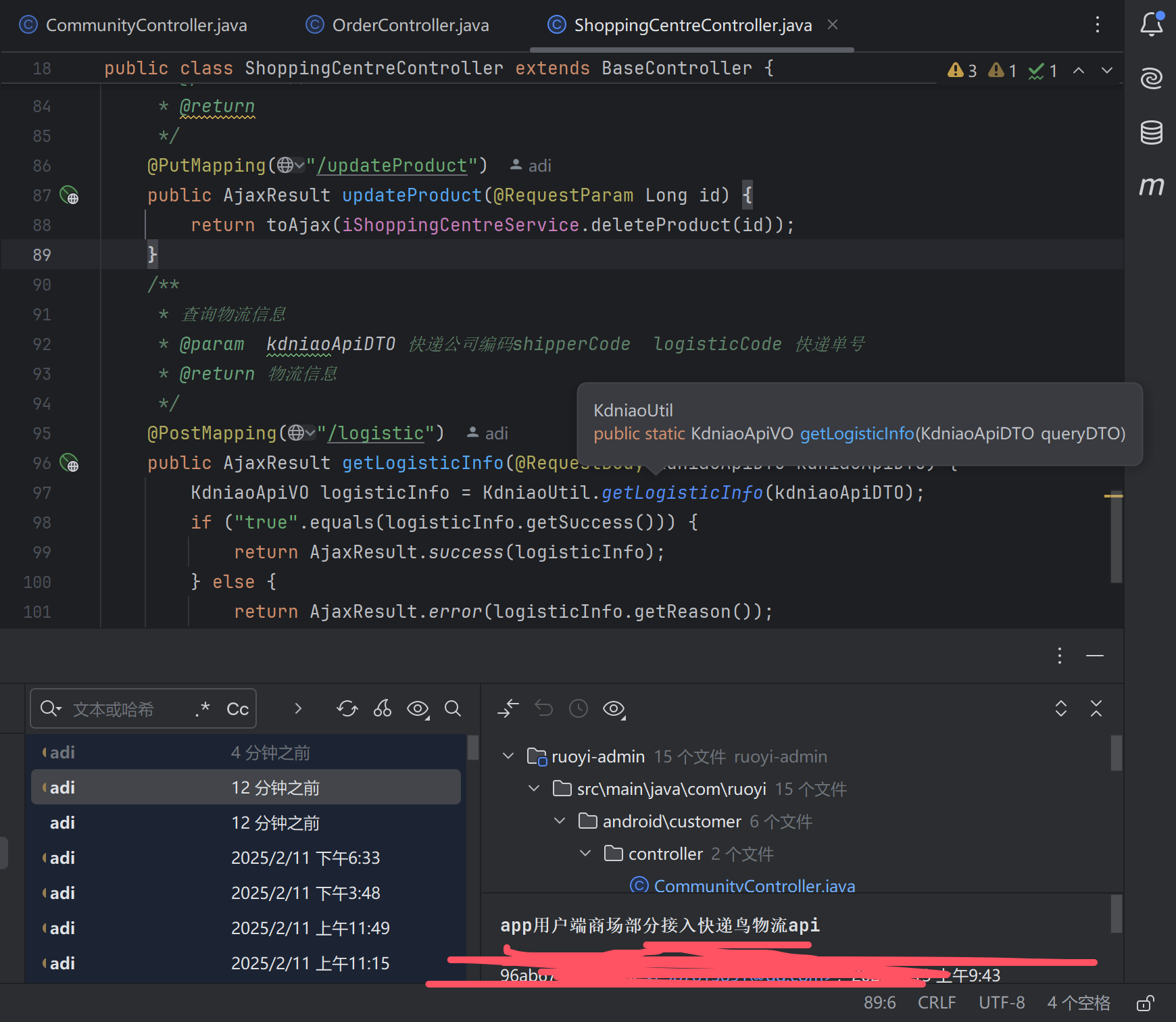
Task: Switch to the CommunityController.java tab
Action: [x=145, y=25]
